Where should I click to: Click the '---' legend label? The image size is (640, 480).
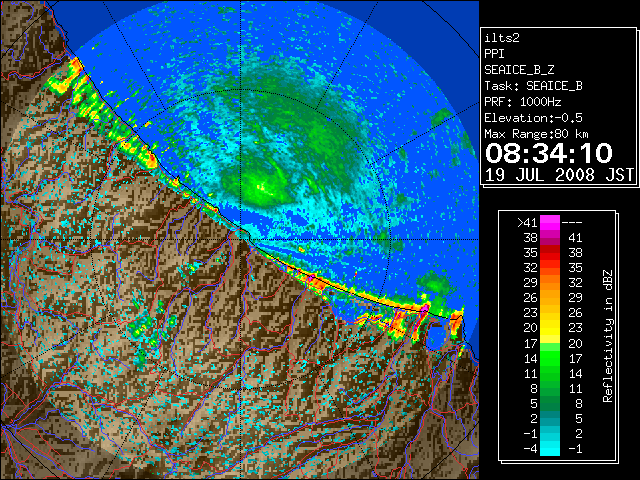click(x=572, y=223)
